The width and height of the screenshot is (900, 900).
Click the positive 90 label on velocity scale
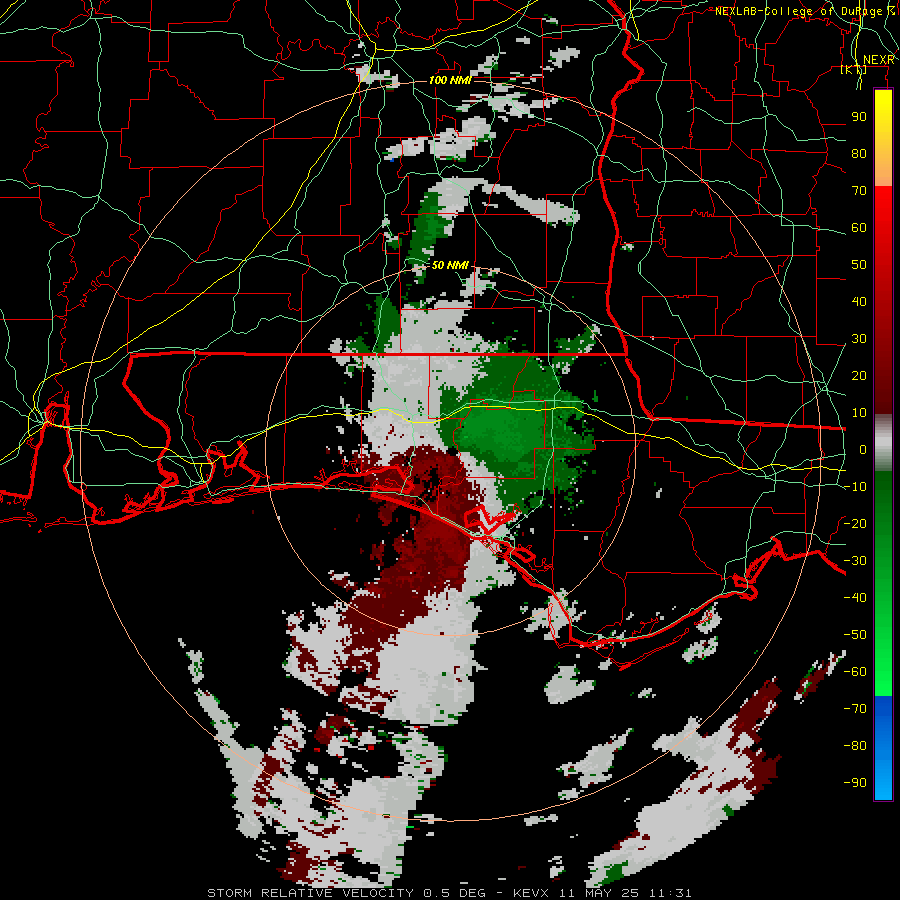point(859,117)
